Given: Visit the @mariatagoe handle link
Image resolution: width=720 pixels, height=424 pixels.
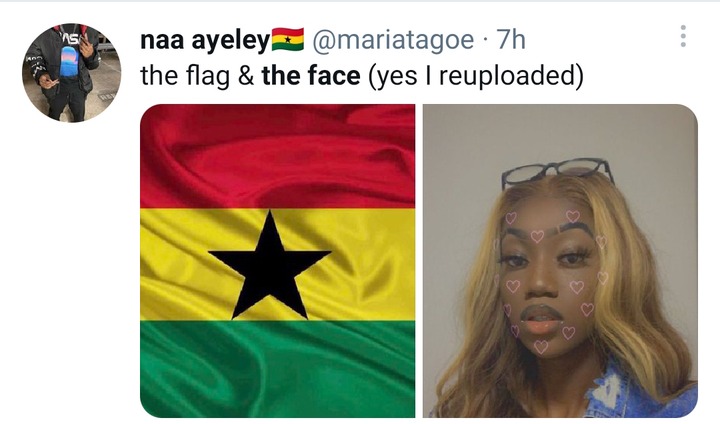Looking at the screenshot, I should (x=393, y=40).
